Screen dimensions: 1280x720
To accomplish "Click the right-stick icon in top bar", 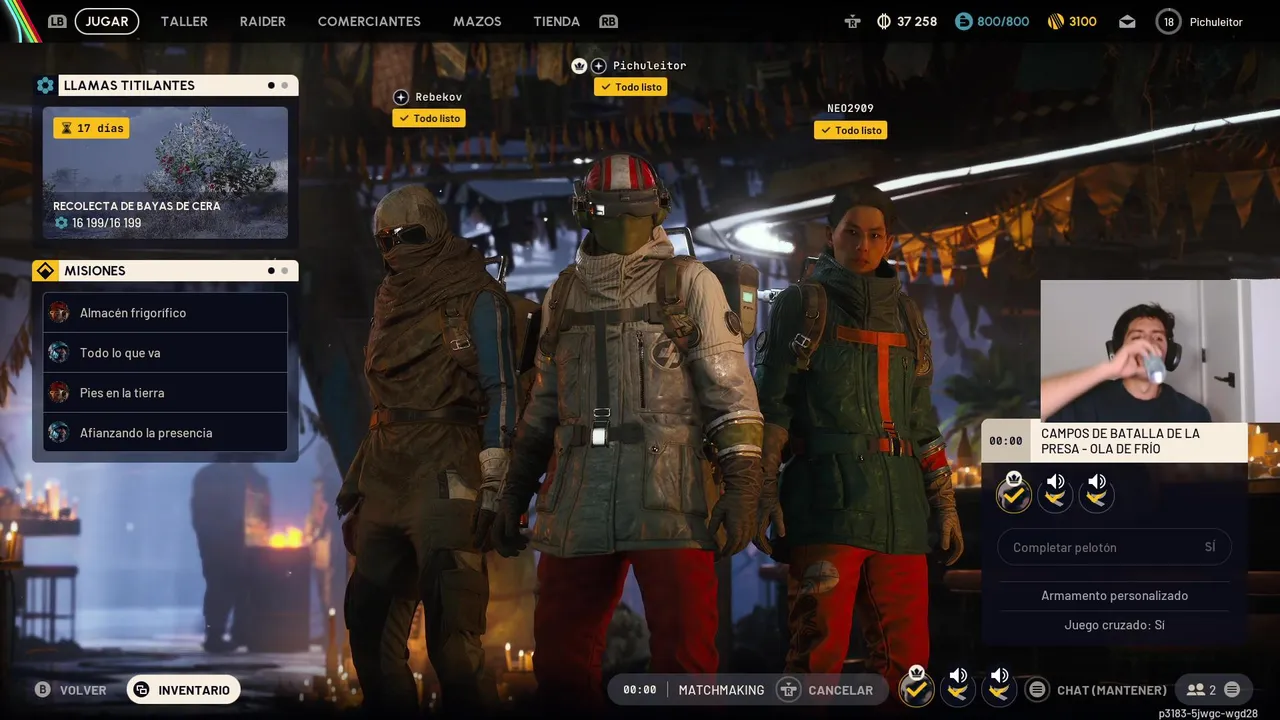I will pos(852,21).
